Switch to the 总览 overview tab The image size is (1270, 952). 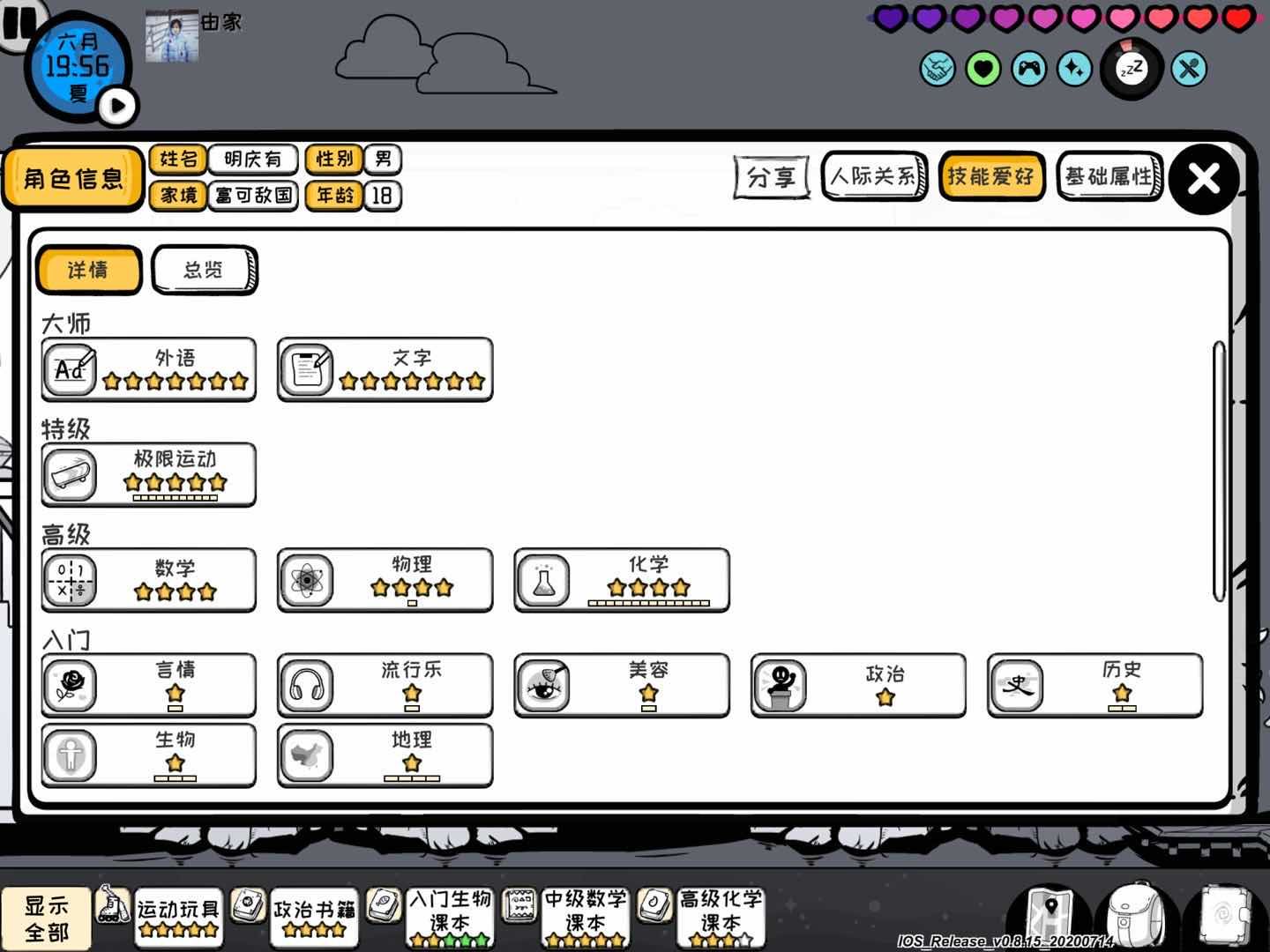(x=205, y=270)
